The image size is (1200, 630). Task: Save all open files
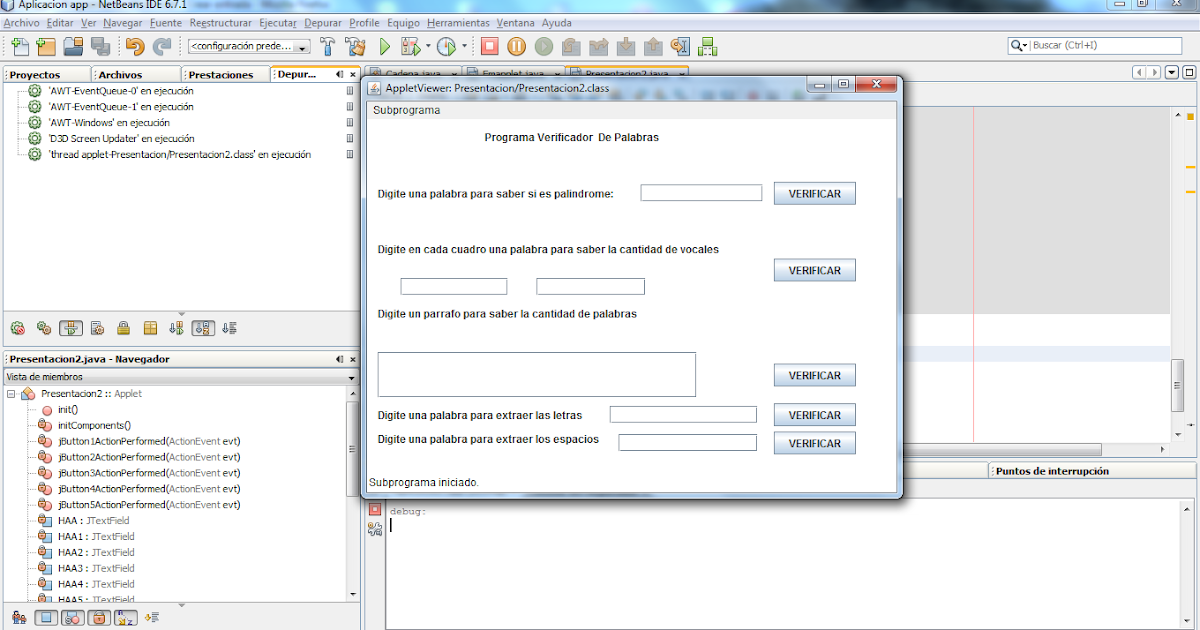(x=100, y=45)
